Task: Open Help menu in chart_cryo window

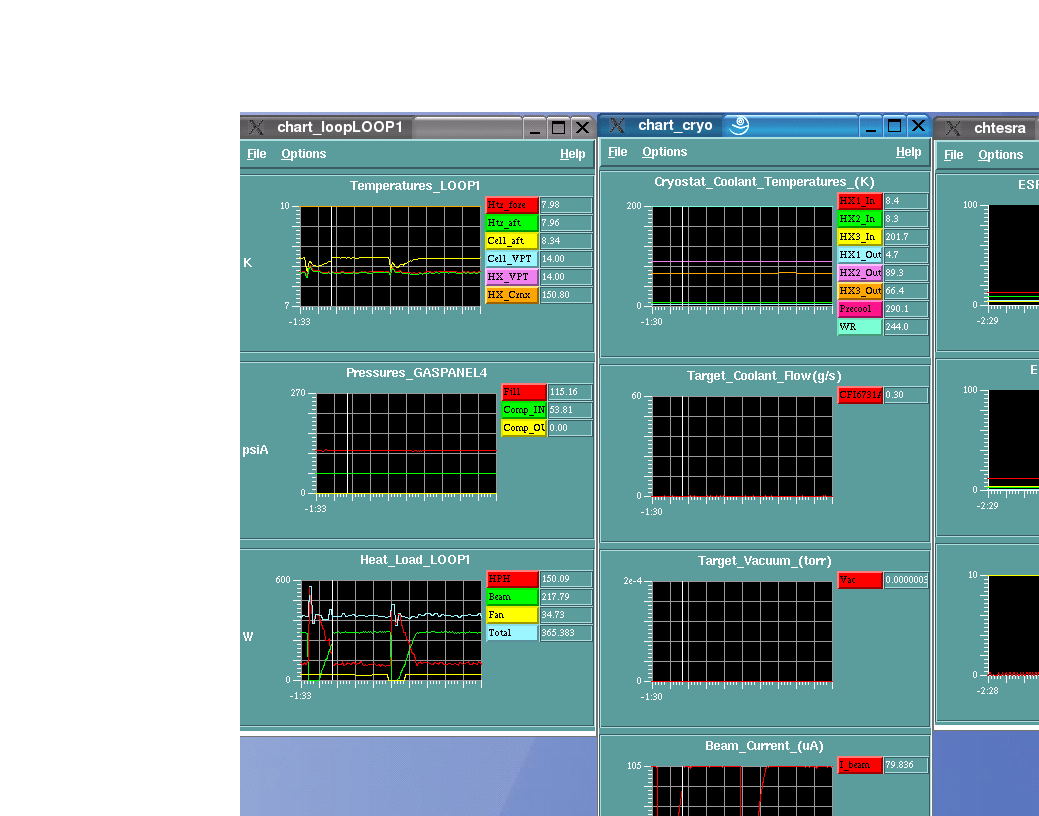Action: point(908,152)
